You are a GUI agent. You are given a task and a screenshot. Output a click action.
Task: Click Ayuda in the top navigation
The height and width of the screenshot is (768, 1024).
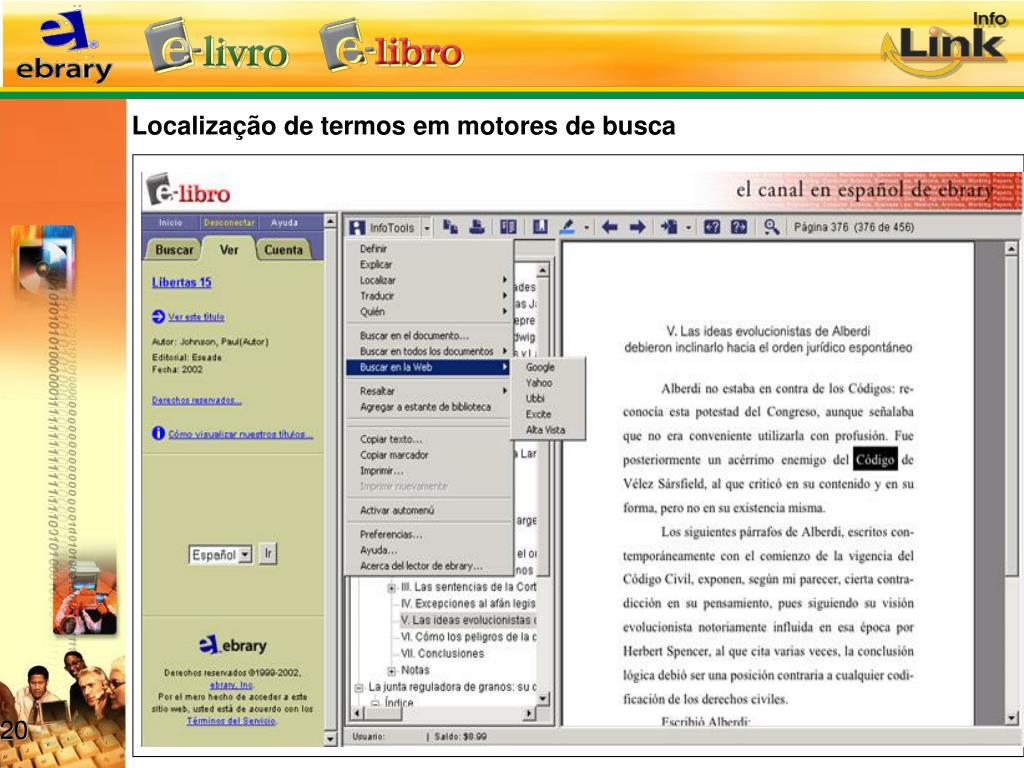(x=284, y=223)
